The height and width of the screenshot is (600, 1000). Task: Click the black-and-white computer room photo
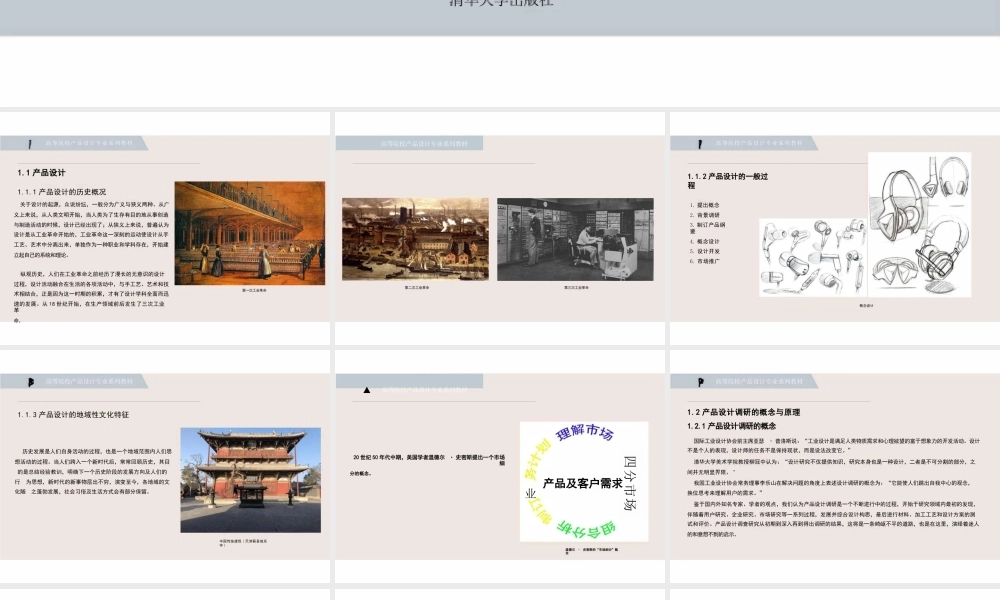tap(575, 239)
